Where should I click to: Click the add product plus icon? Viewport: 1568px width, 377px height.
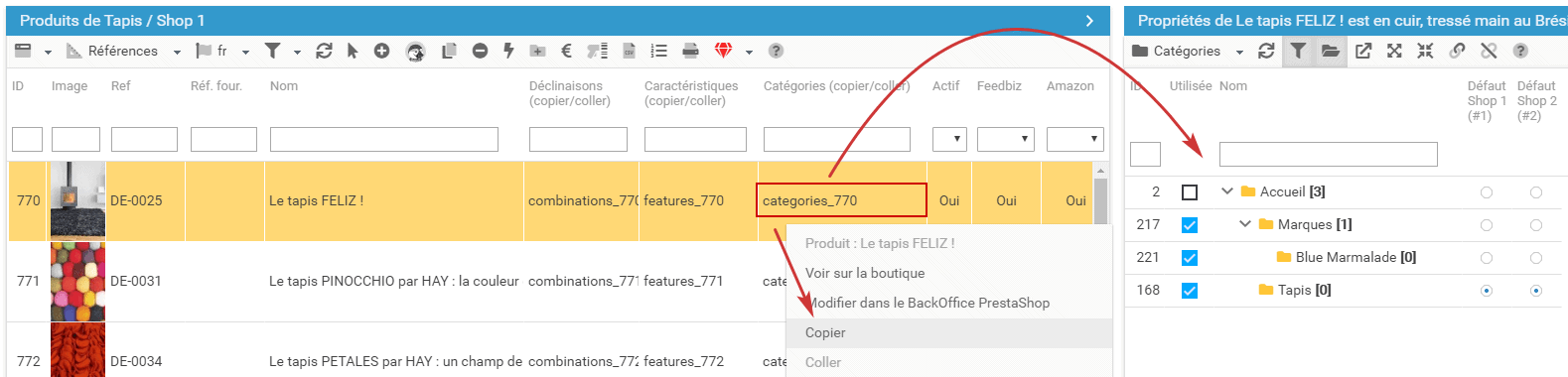click(381, 51)
